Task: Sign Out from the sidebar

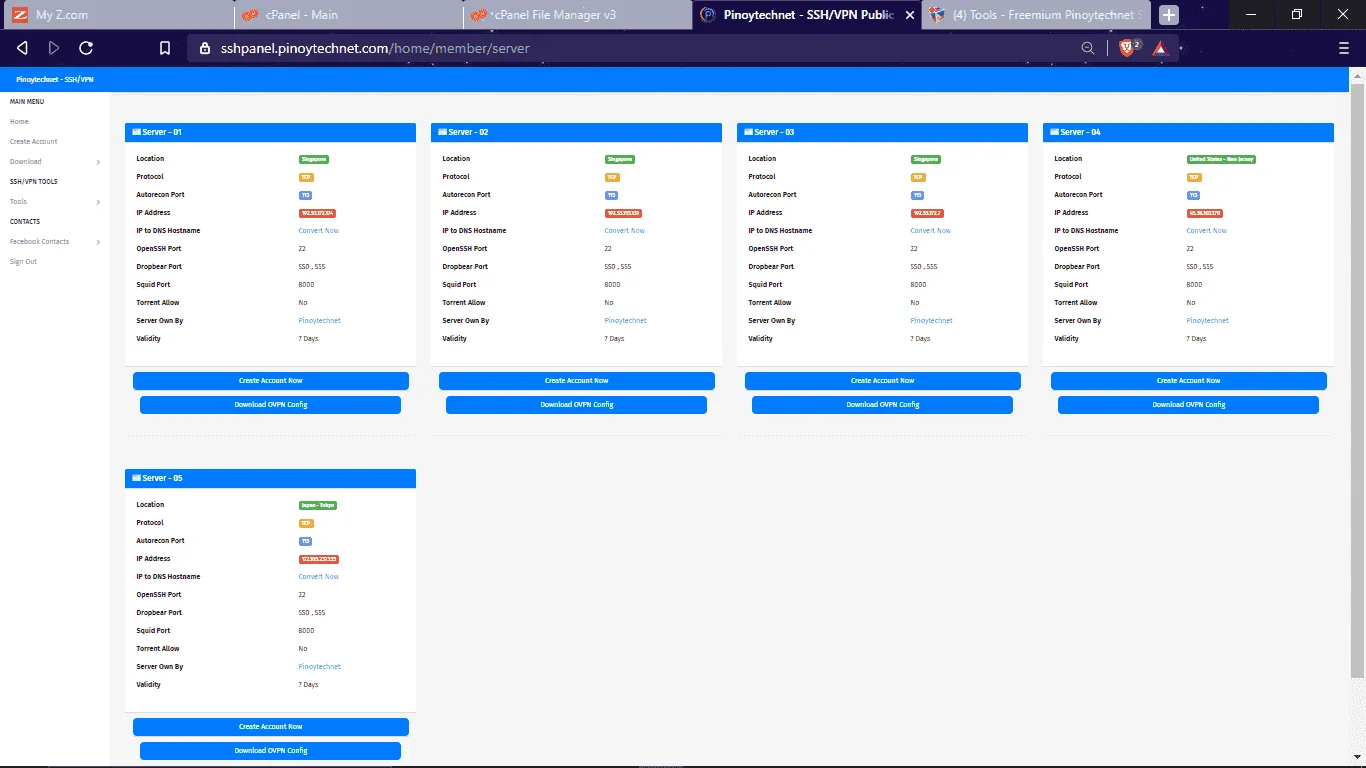Action: (23, 262)
